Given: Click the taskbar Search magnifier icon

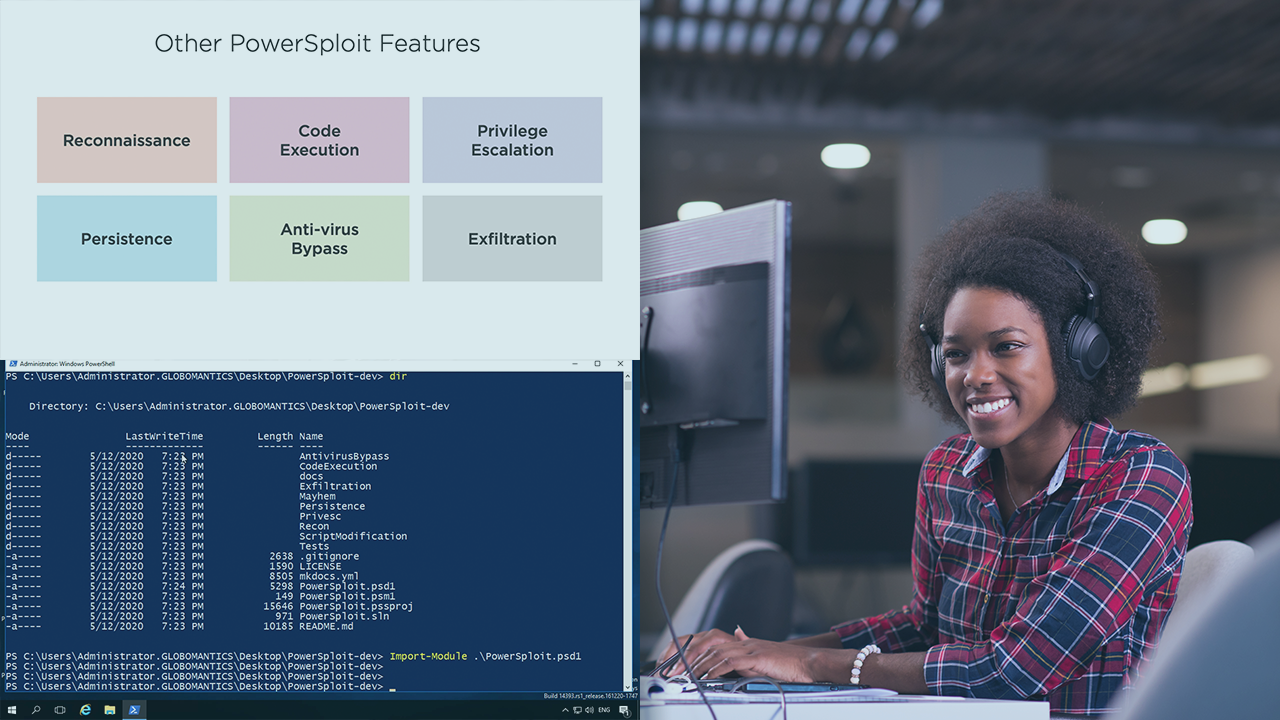Looking at the screenshot, I should coord(36,710).
